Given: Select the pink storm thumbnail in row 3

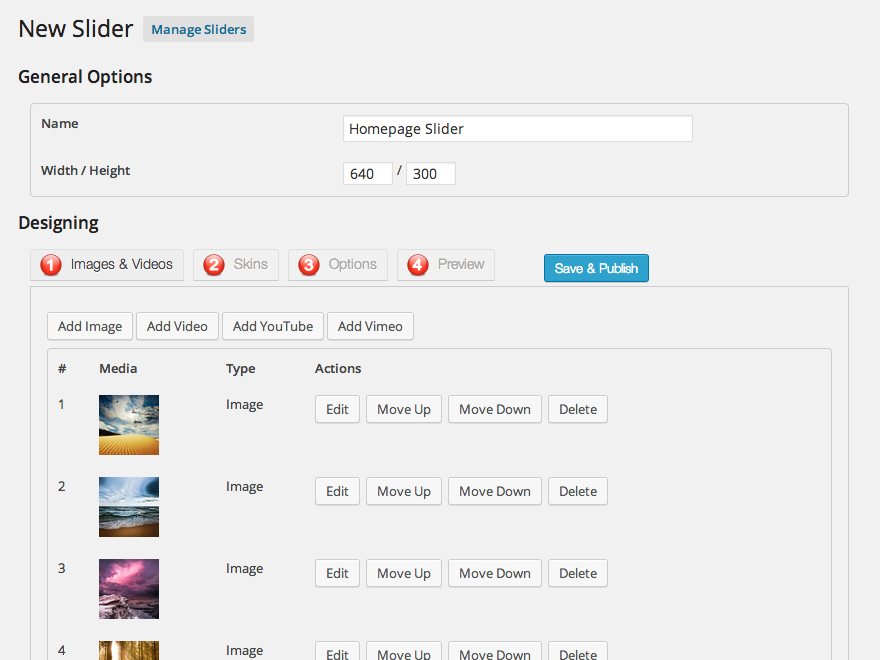Looking at the screenshot, I should [129, 589].
